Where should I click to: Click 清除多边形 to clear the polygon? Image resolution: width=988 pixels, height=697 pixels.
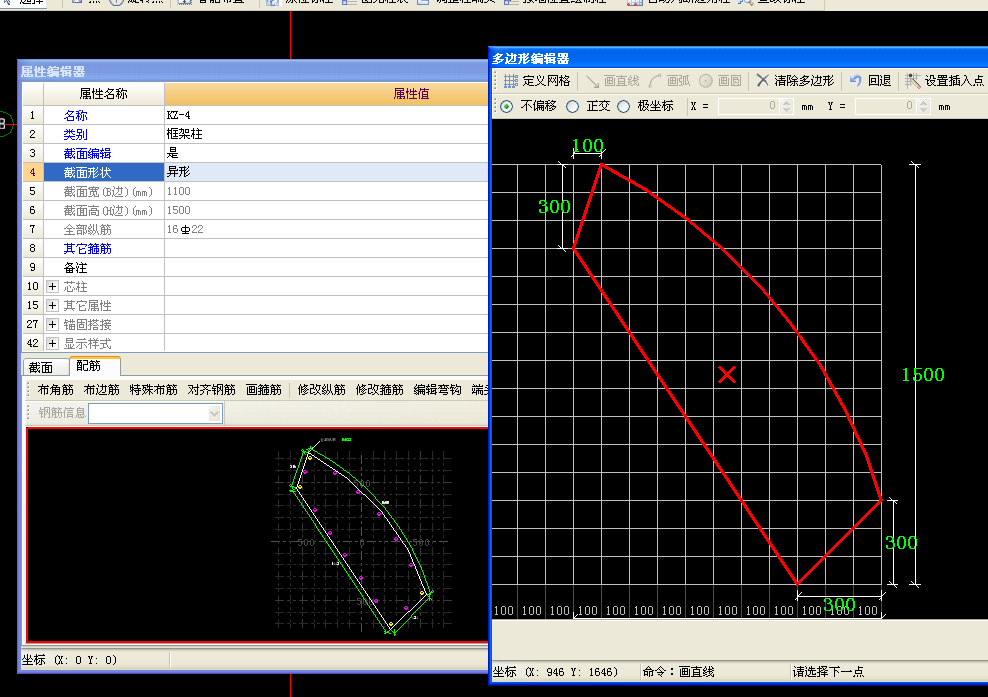tap(795, 81)
